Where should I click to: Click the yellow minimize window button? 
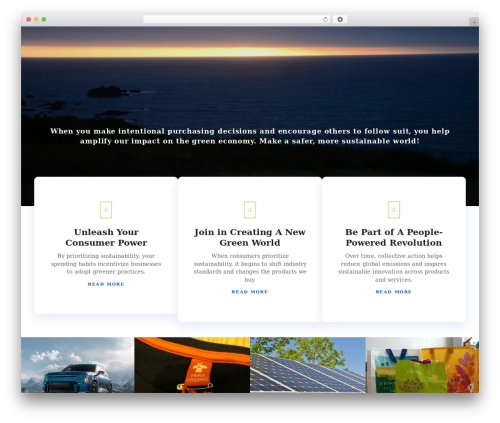click(36, 19)
